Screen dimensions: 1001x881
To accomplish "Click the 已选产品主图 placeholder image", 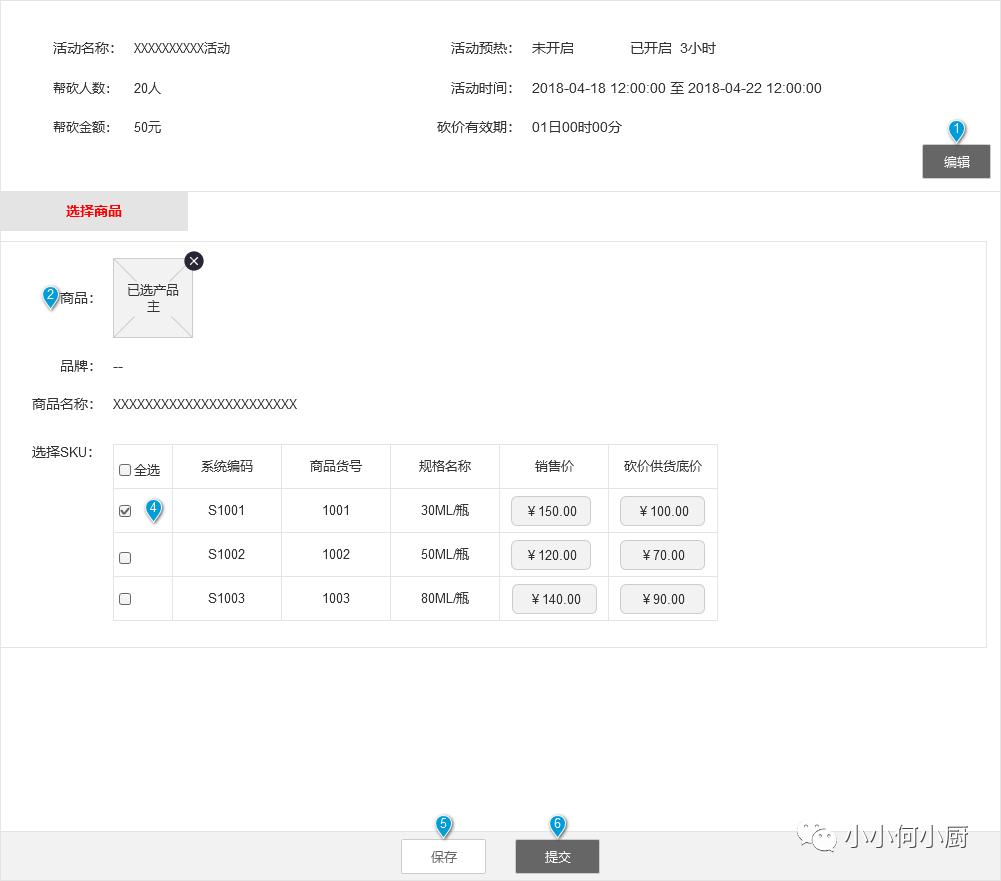I will [152, 298].
